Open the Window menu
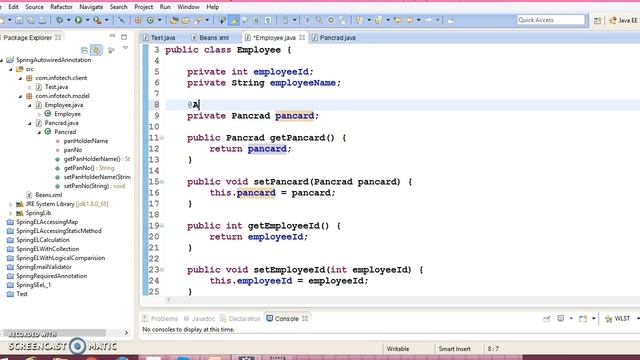The width and height of the screenshot is (640, 360). tap(188, 7)
